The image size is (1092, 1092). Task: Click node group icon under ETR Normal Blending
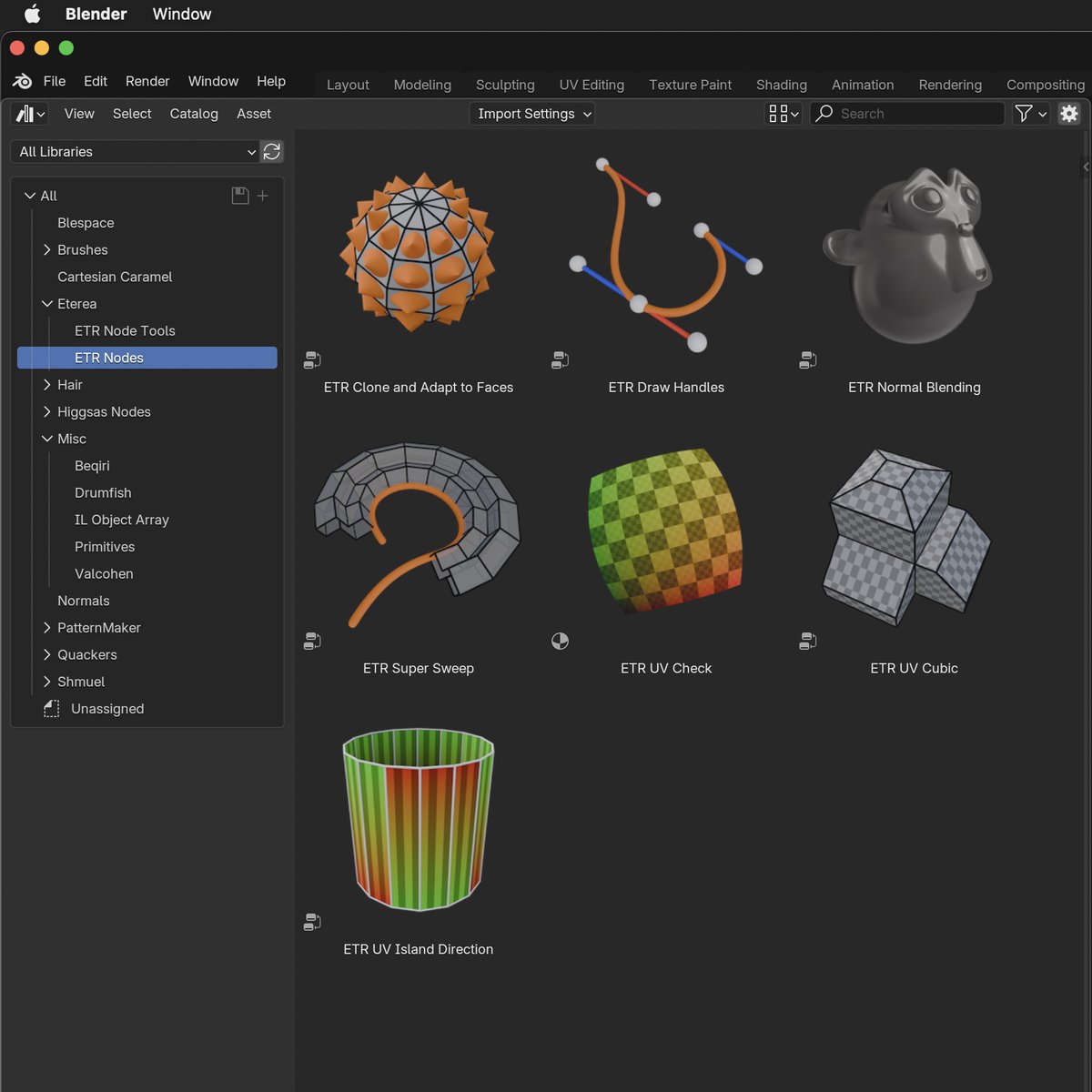coord(807,360)
